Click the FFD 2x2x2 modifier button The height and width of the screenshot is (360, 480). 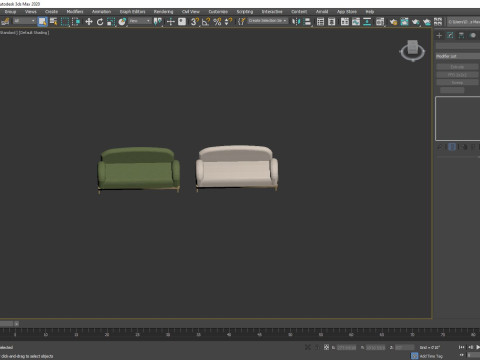[x=457, y=75]
